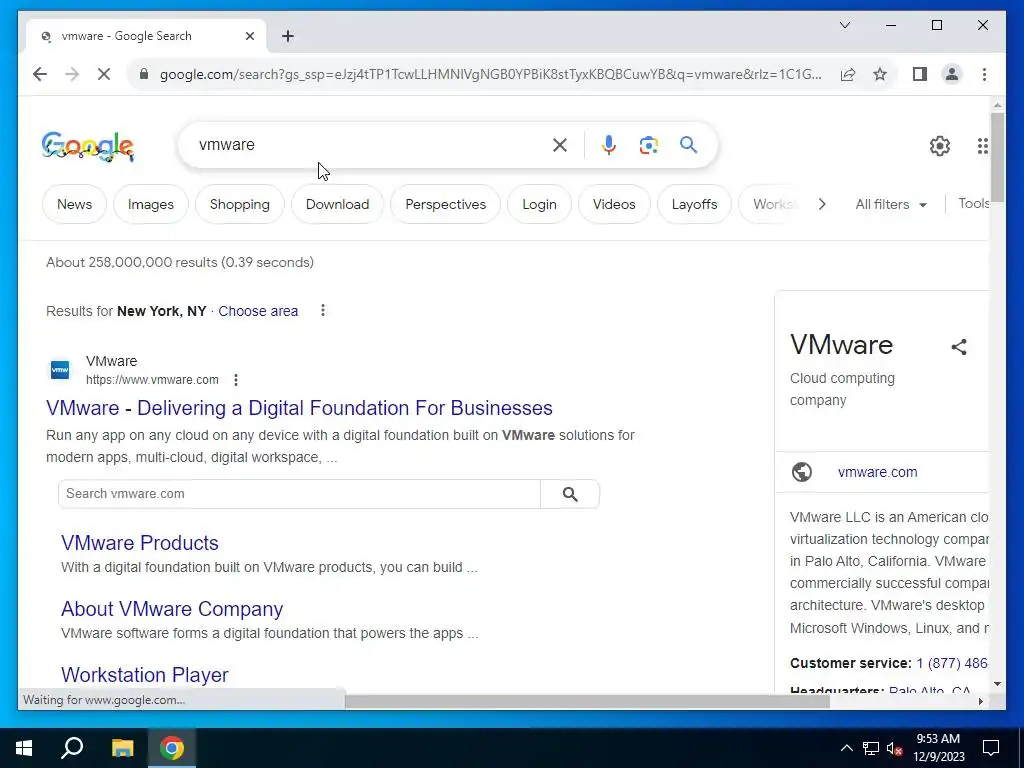
Task: Select the Download filter chip
Action: tap(338, 204)
